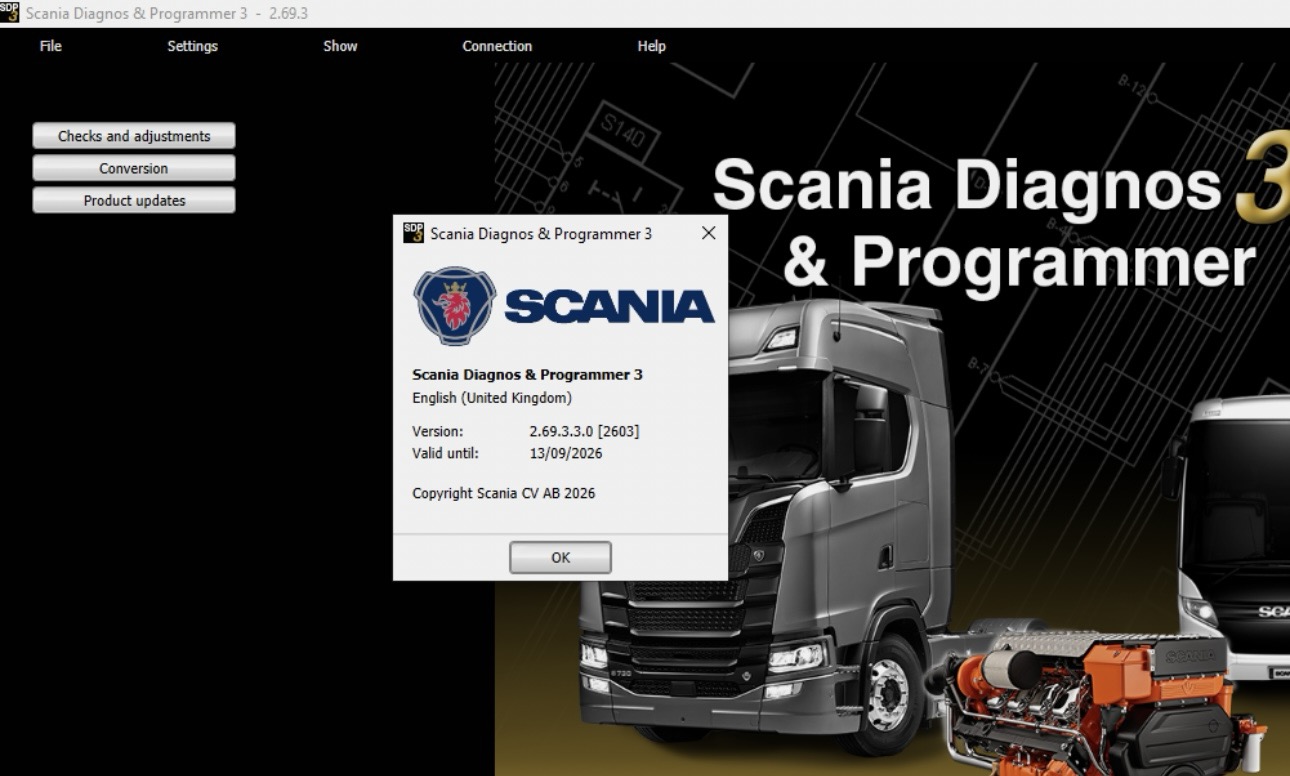Click the "Valid until:" label in the dialog

click(445, 453)
